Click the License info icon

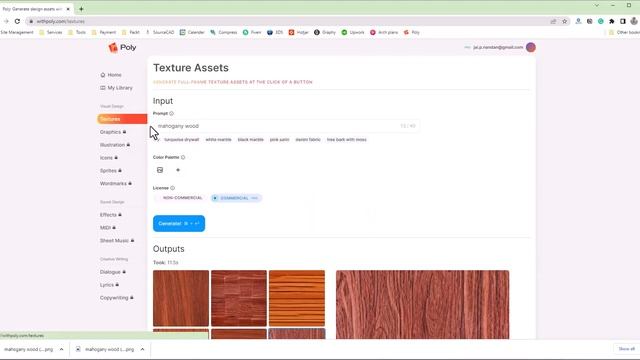point(173,188)
